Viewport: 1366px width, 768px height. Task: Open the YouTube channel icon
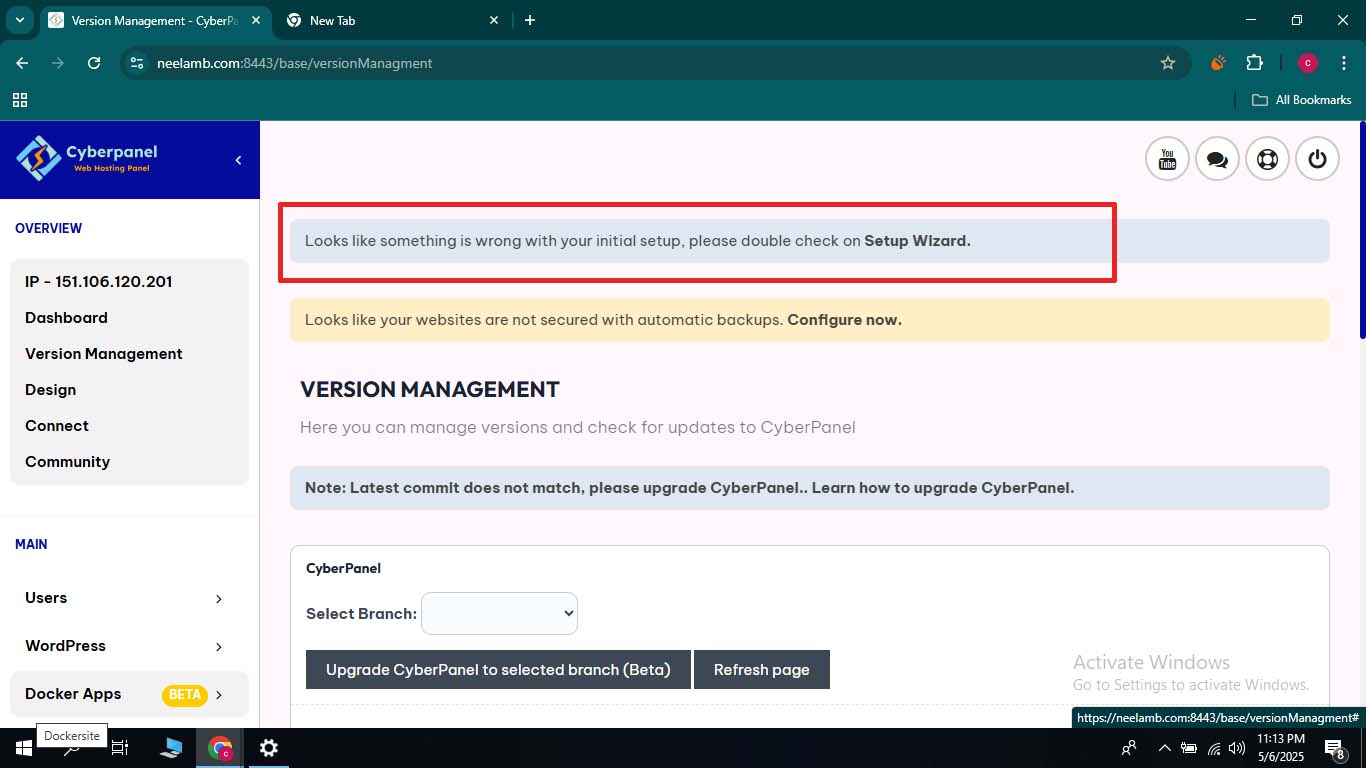[x=1167, y=159]
